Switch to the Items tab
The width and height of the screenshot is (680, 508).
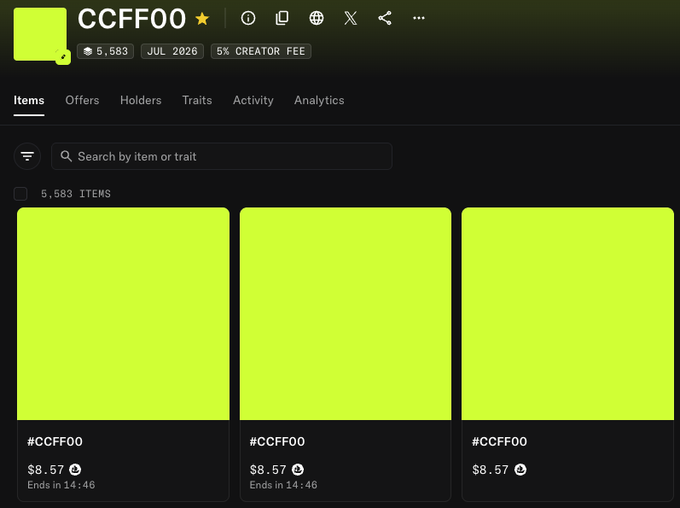29,100
